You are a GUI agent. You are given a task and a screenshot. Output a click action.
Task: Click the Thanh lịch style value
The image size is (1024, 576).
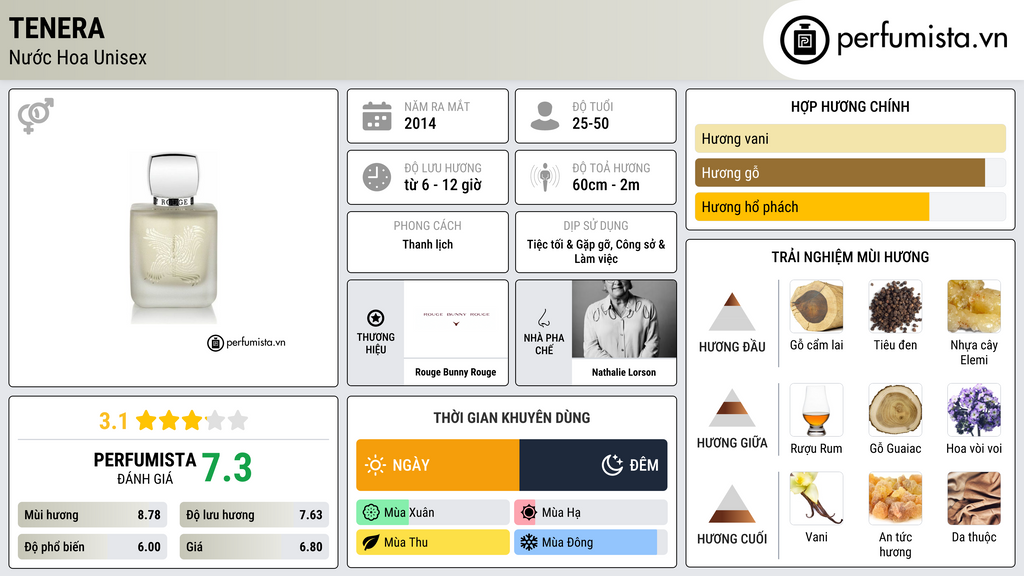pos(428,244)
